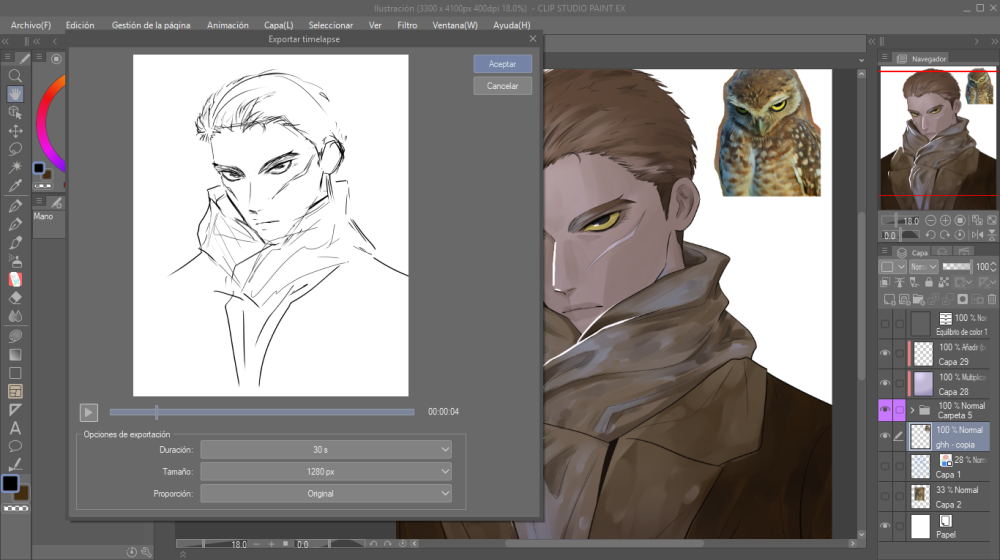
Task: Open the Filtro menu
Action: 407,25
